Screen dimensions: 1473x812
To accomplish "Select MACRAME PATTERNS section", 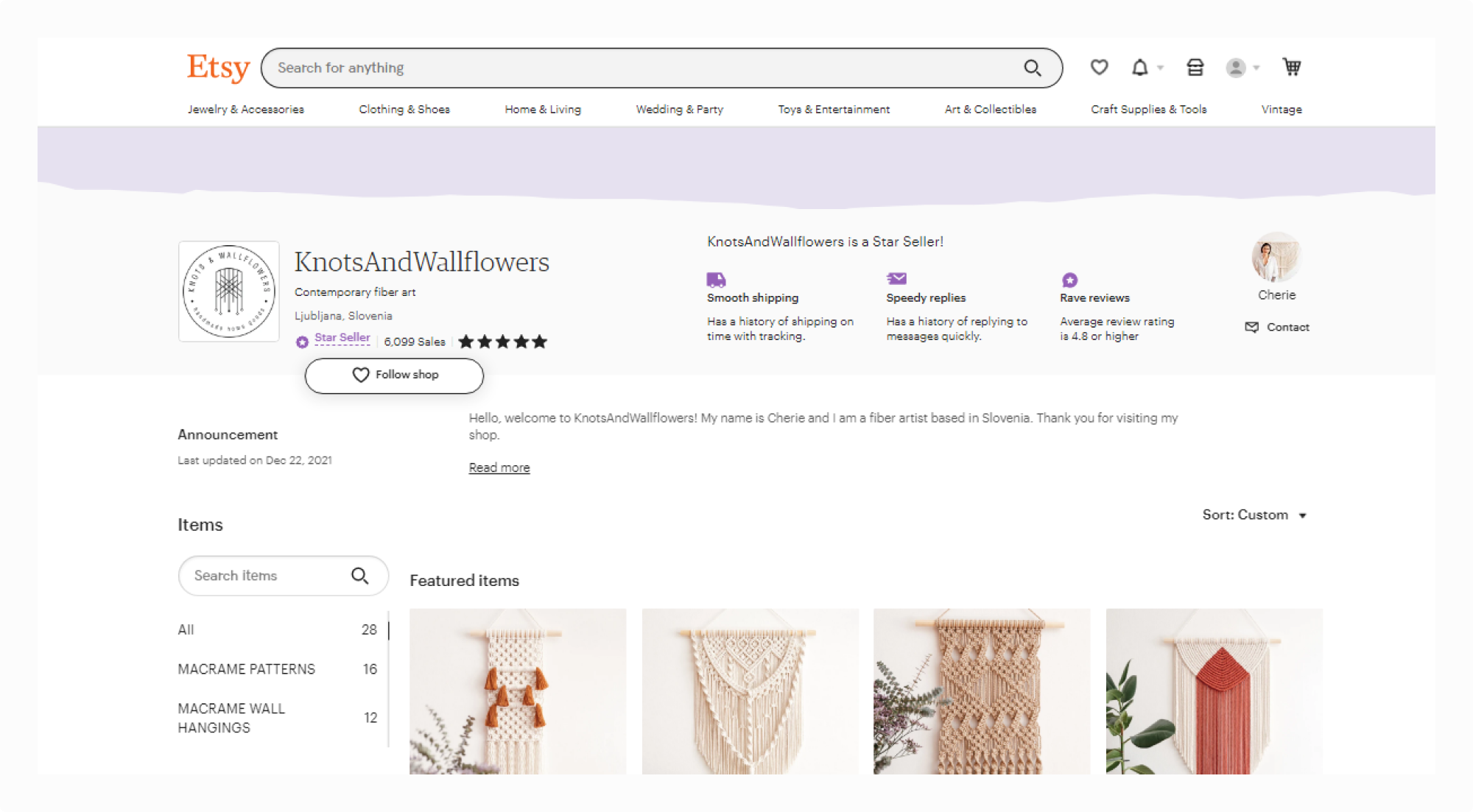I will click(278, 669).
